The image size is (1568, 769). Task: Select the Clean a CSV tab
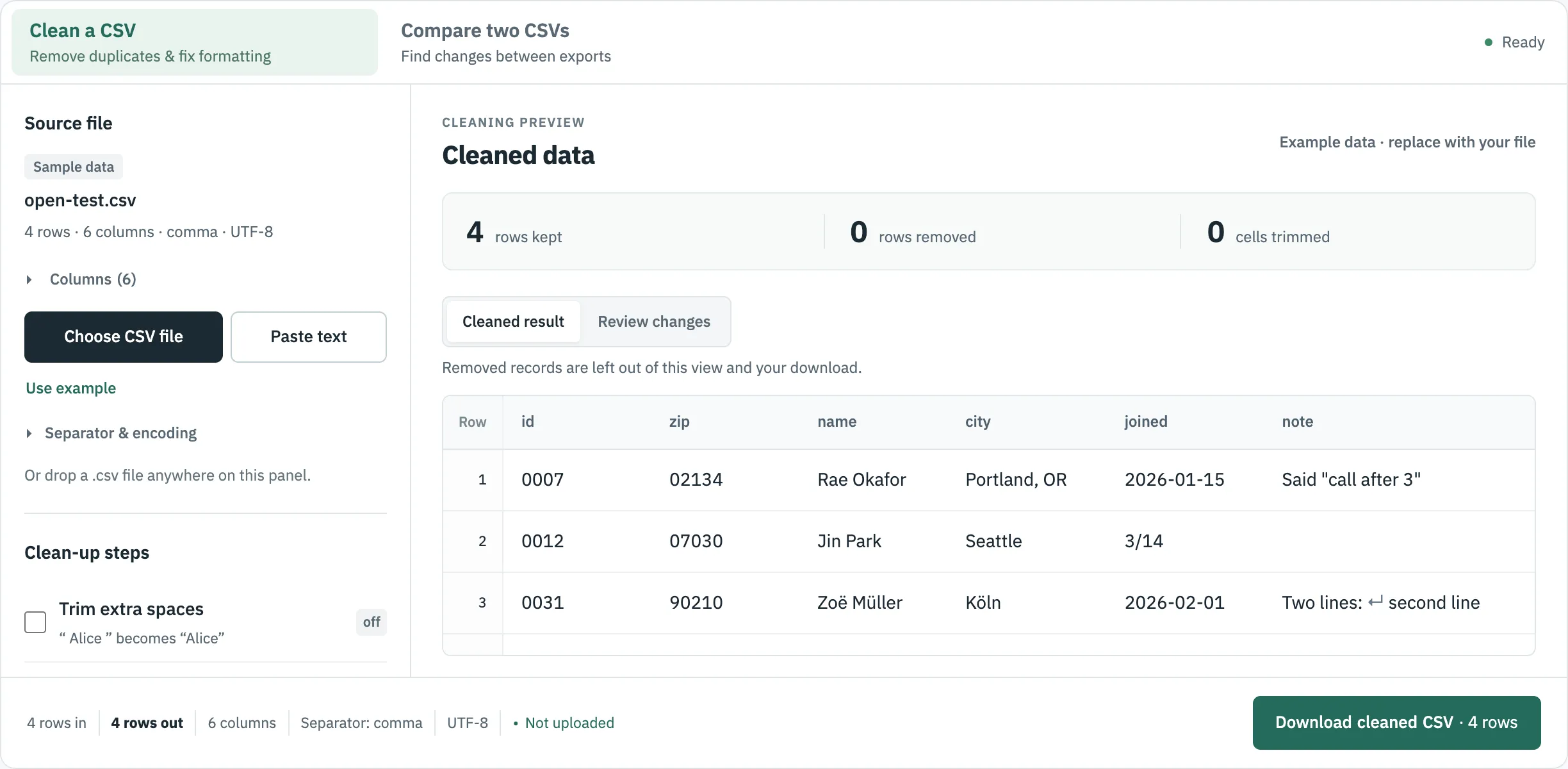(195, 42)
